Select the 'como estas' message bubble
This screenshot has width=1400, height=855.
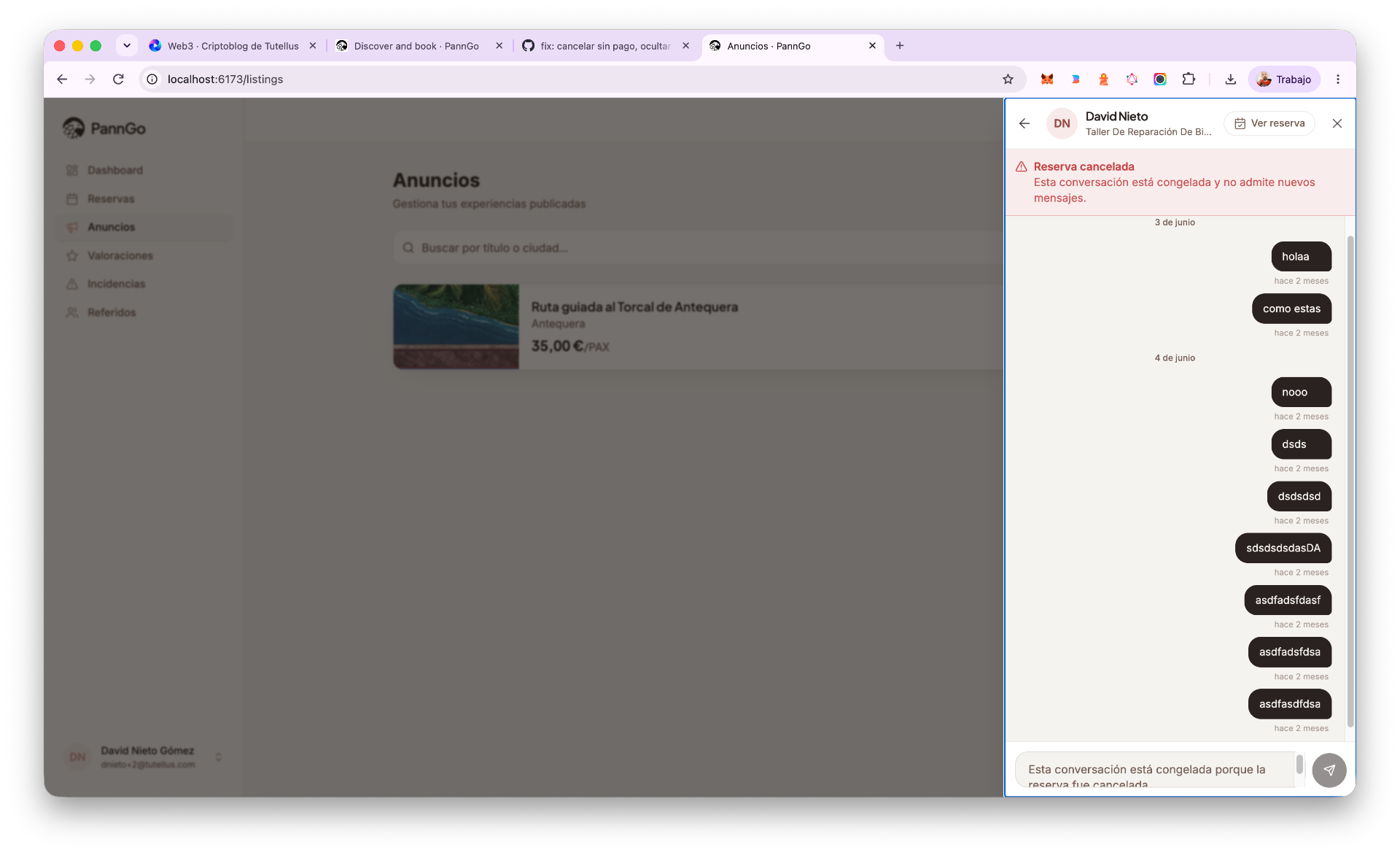(1292, 309)
